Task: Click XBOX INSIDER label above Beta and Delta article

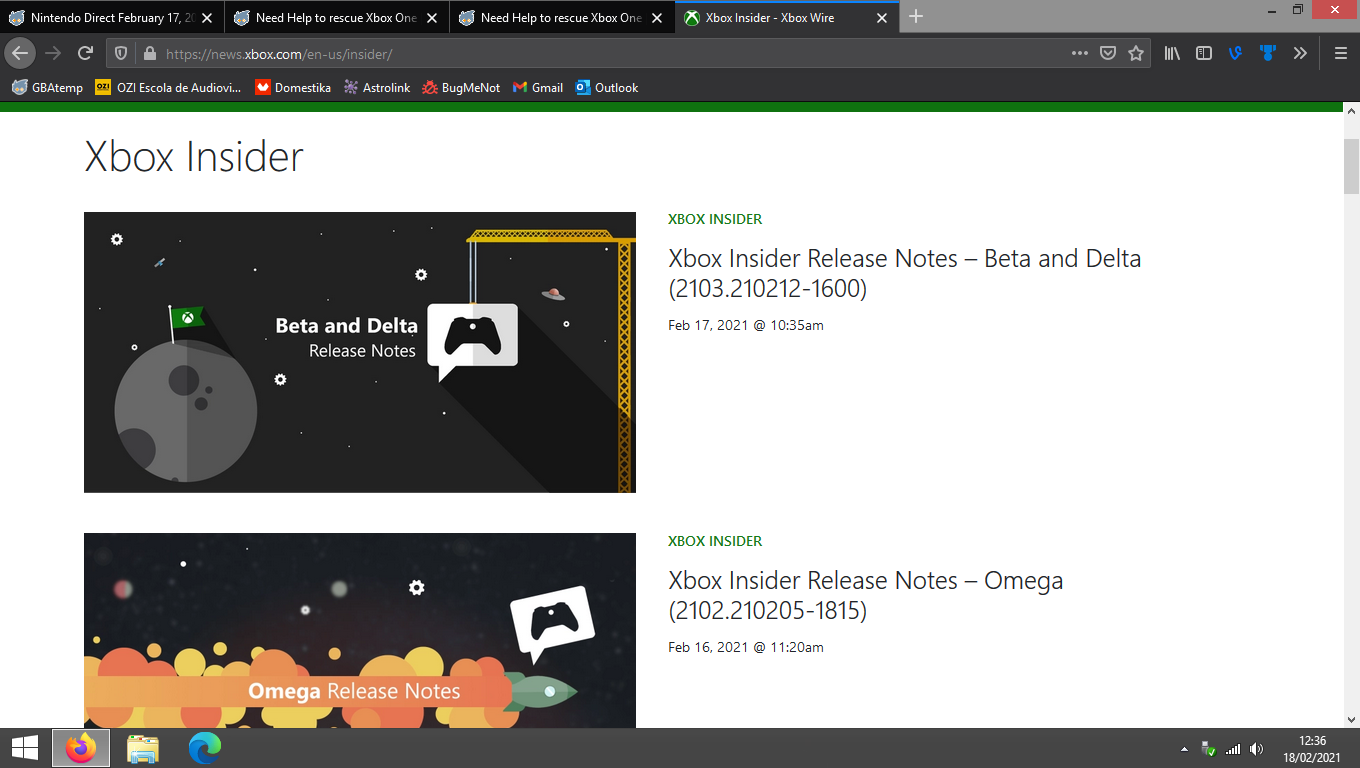Action: pos(715,219)
